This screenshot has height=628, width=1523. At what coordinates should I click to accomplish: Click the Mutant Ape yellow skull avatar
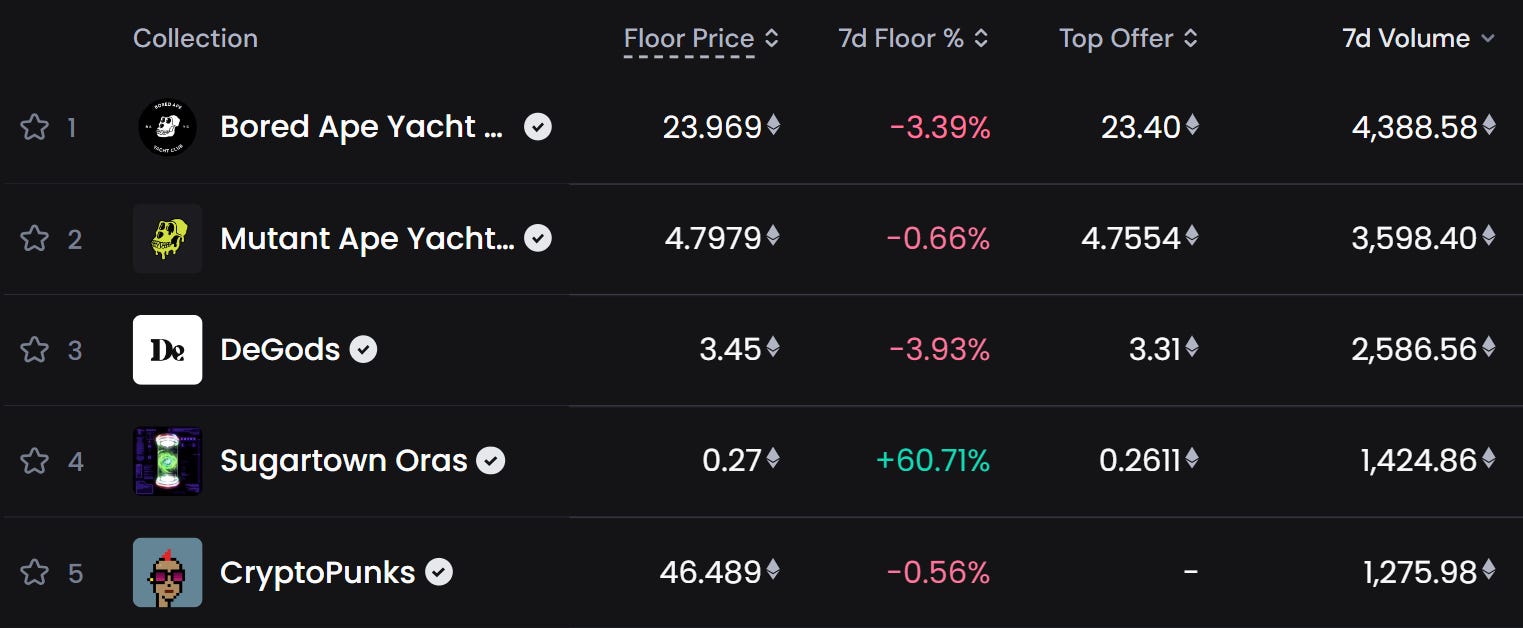[x=167, y=238]
